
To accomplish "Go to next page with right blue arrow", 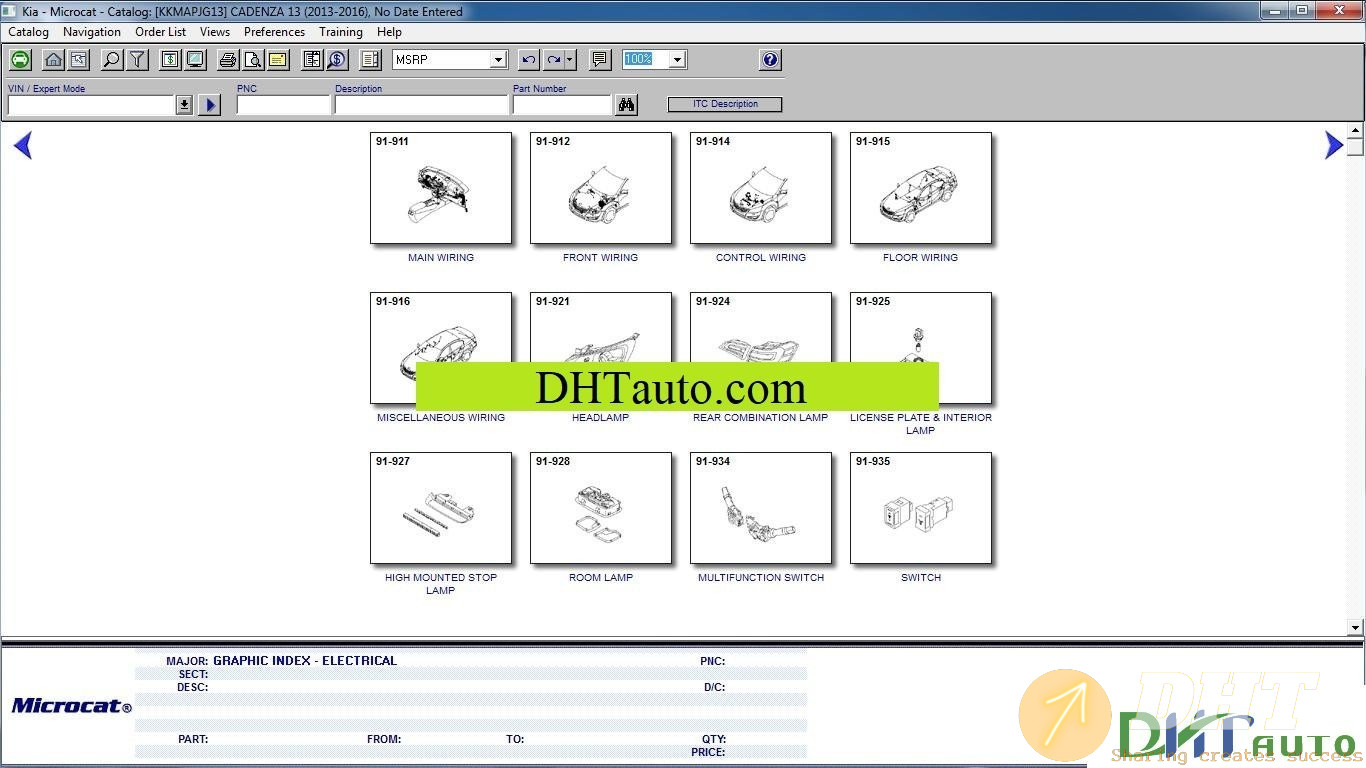I will coord(1333,145).
